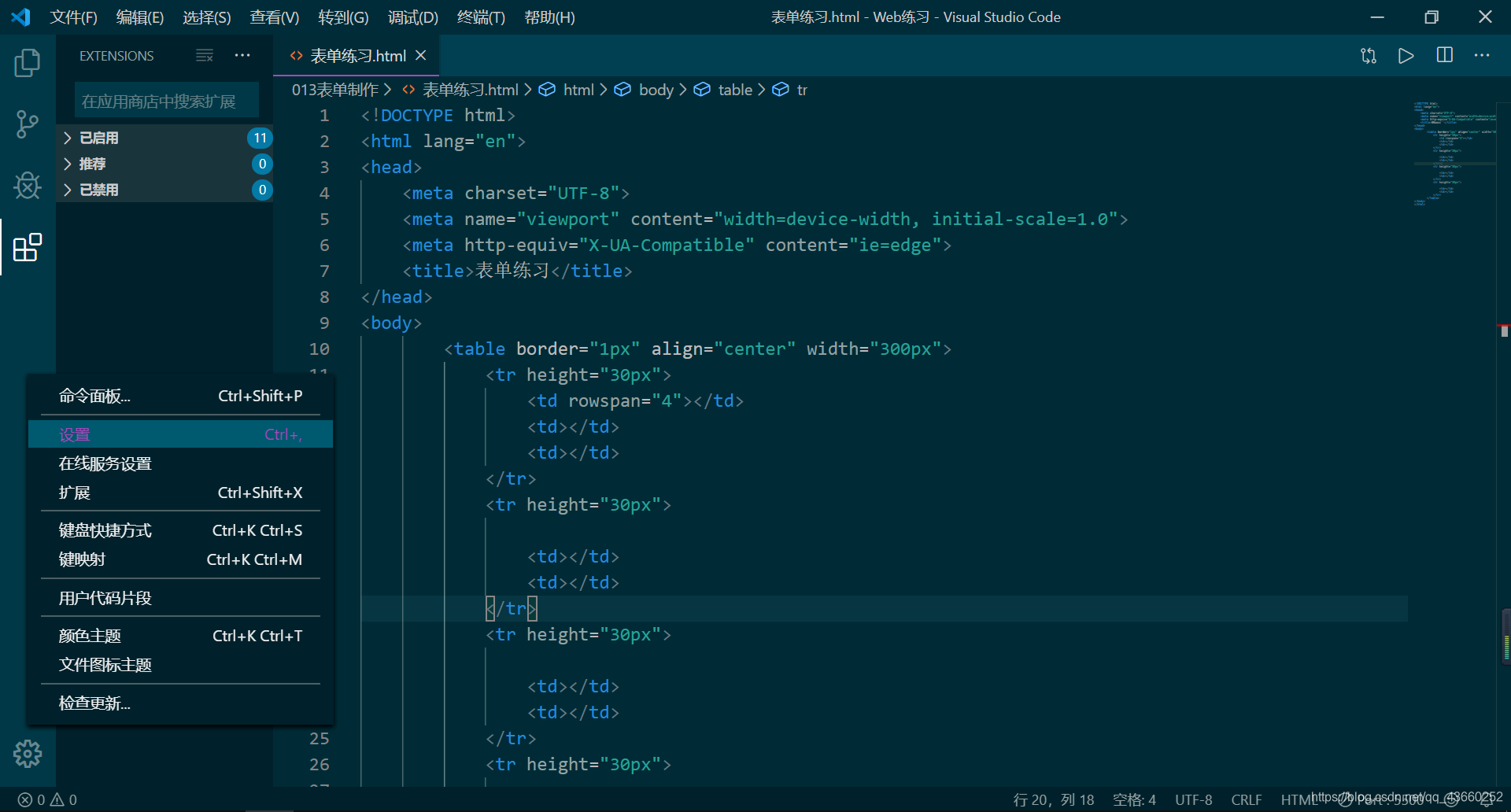
Task: Click the code minimap preview
Action: tap(1454, 153)
